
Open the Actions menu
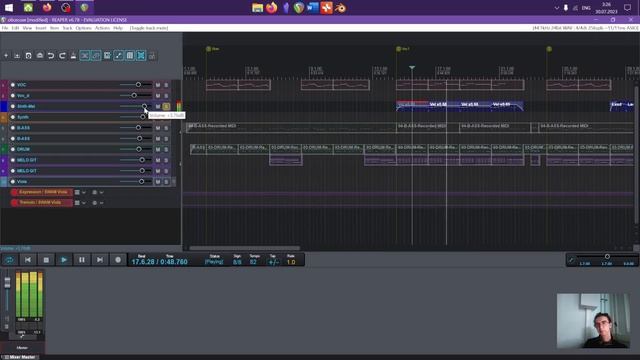point(102,28)
